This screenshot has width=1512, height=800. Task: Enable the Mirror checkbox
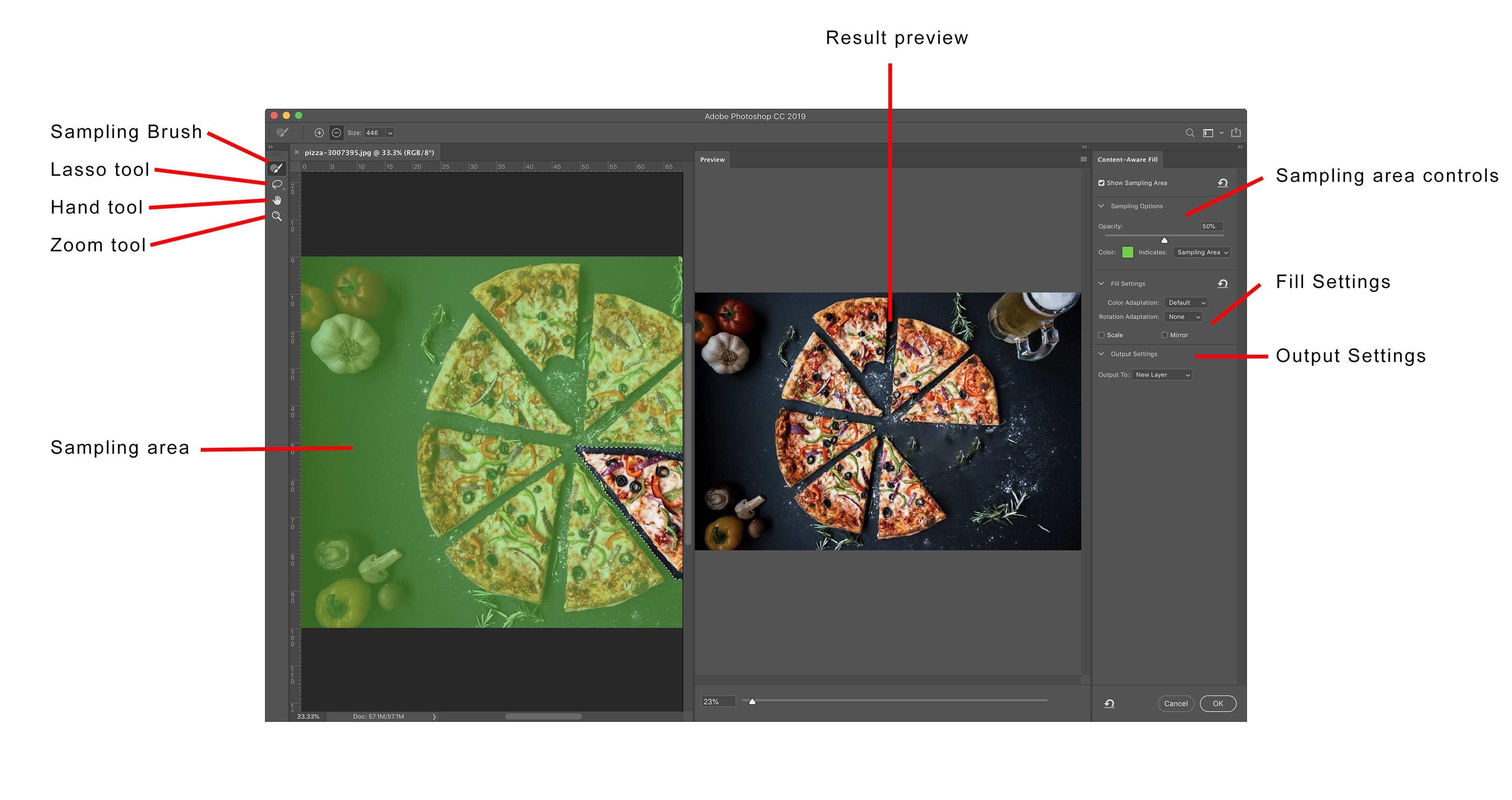pyautogui.click(x=1165, y=335)
